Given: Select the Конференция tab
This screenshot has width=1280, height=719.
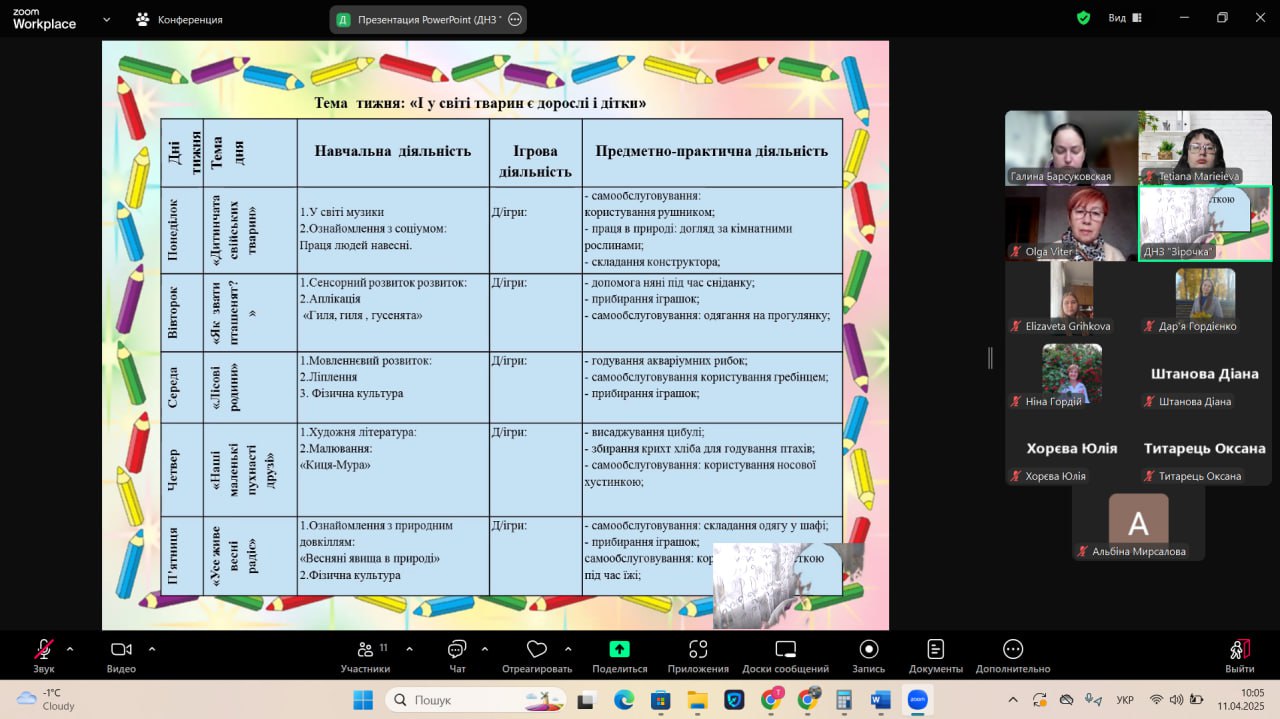Looking at the screenshot, I should click(x=180, y=19).
